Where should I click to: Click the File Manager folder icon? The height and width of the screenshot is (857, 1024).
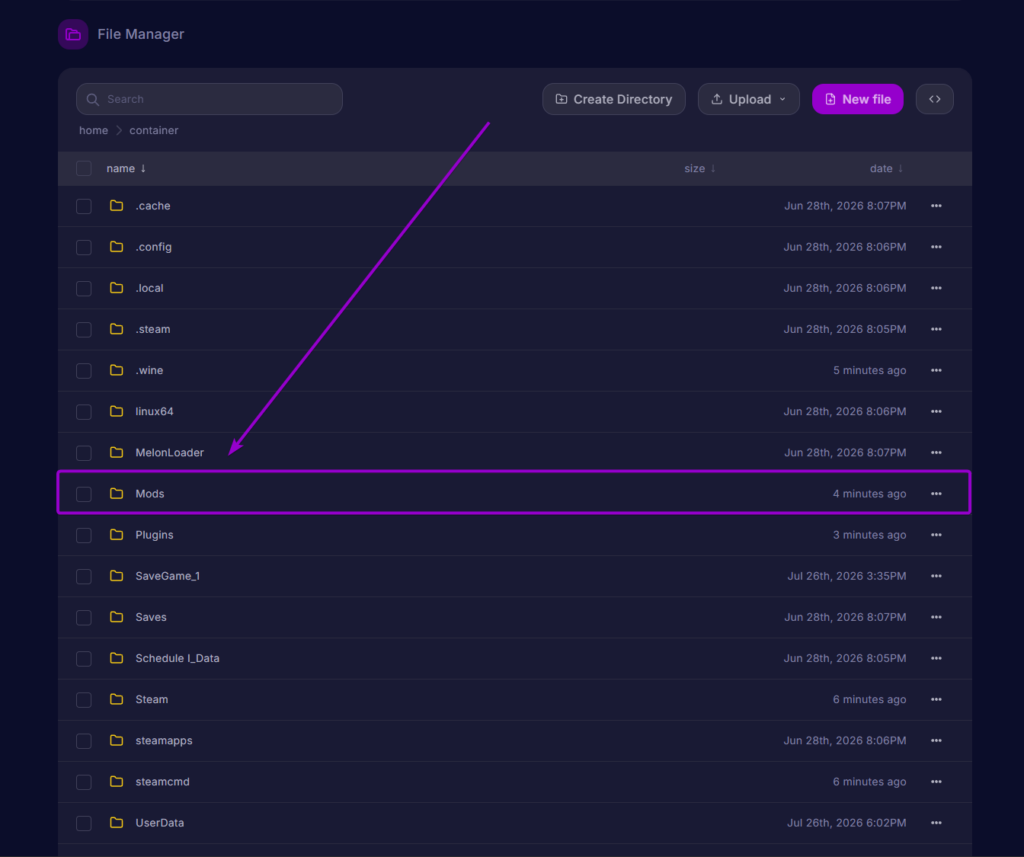(x=73, y=34)
